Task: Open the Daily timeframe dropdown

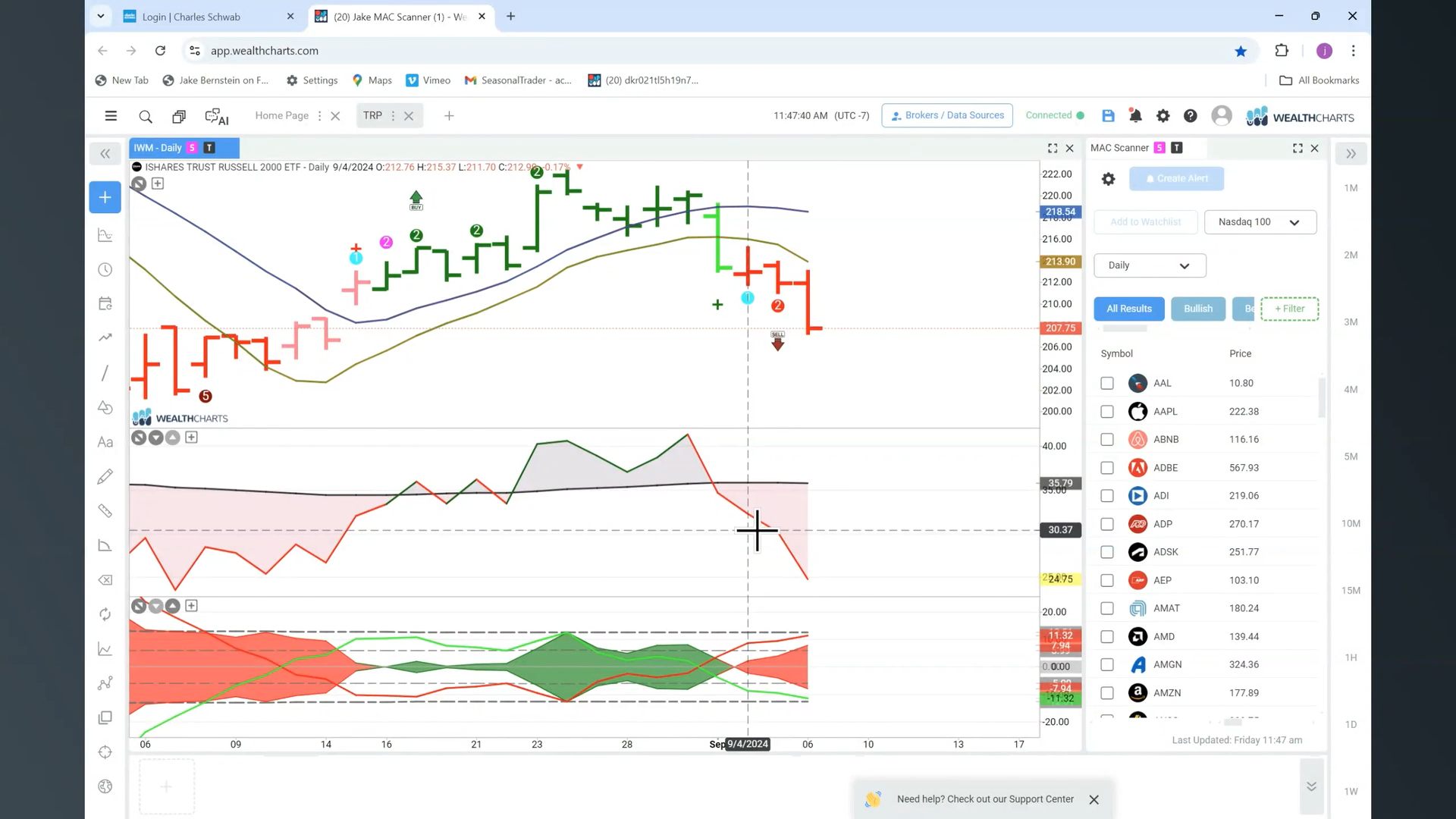Action: [1150, 265]
